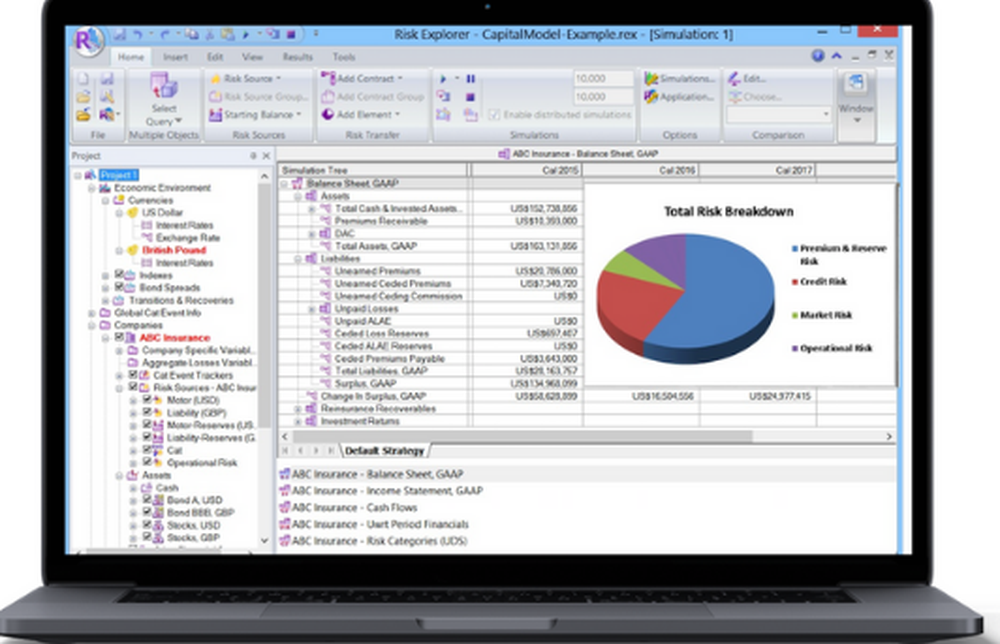The image size is (1000, 644).
Task: Open the View ribbon tab
Action: click(253, 57)
